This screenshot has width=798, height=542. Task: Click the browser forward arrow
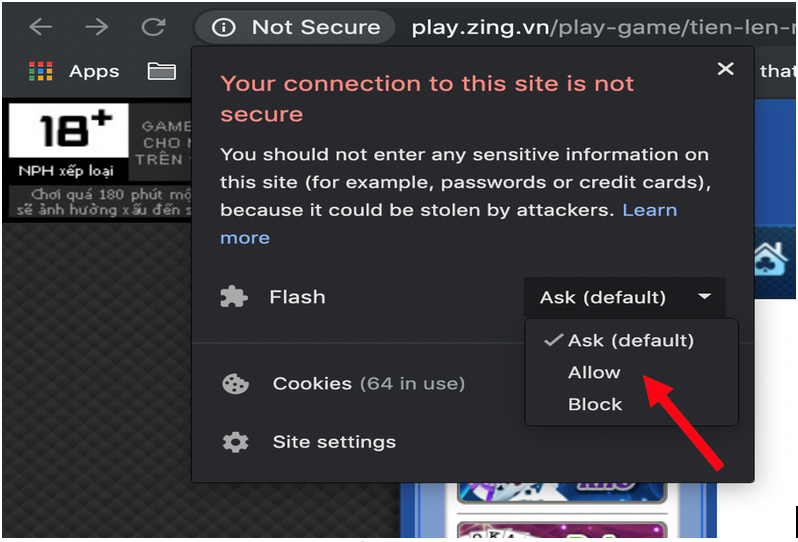97,26
